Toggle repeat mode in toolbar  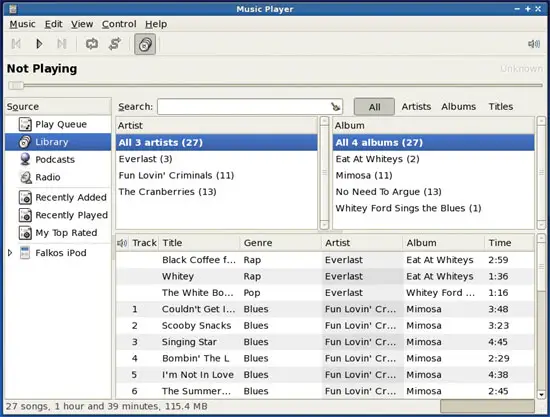pyautogui.click(x=92, y=44)
